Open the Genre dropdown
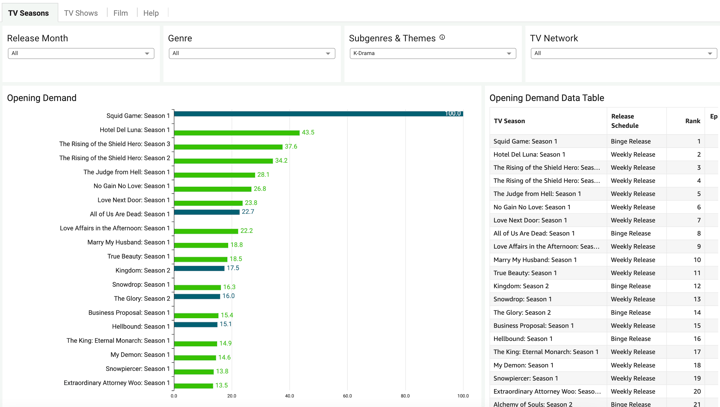The height and width of the screenshot is (407, 720). 252,53
